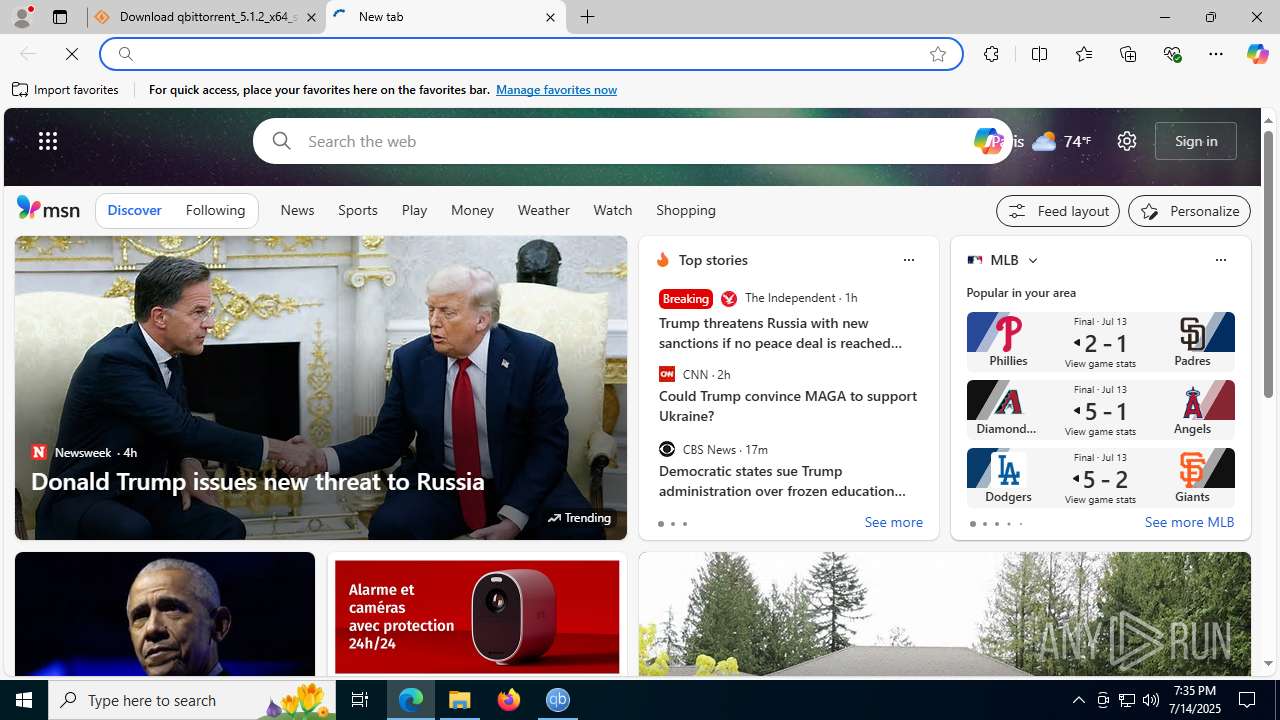Image resolution: width=1280 pixels, height=720 pixels.
Task: Open Donald Trump Russia threat headline
Action: pyautogui.click(x=258, y=481)
